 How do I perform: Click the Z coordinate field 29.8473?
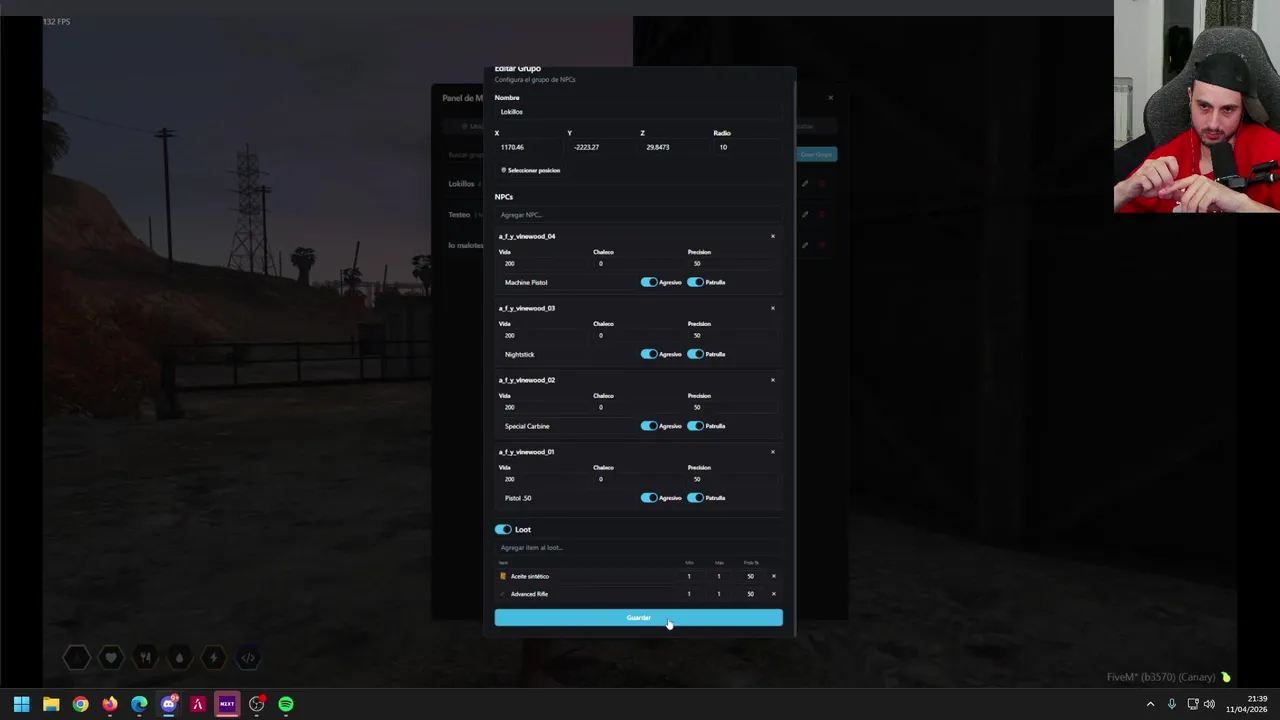tap(675, 147)
